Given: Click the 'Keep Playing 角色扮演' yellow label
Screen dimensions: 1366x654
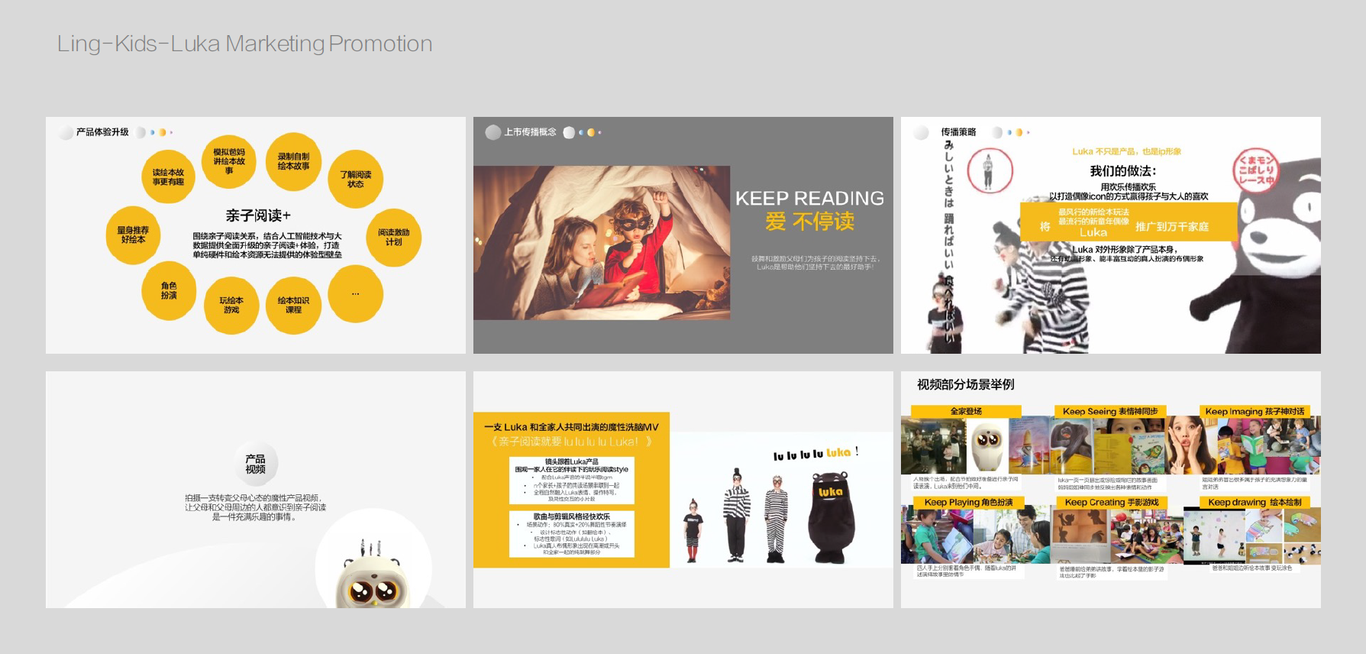Looking at the screenshot, I should point(968,502).
